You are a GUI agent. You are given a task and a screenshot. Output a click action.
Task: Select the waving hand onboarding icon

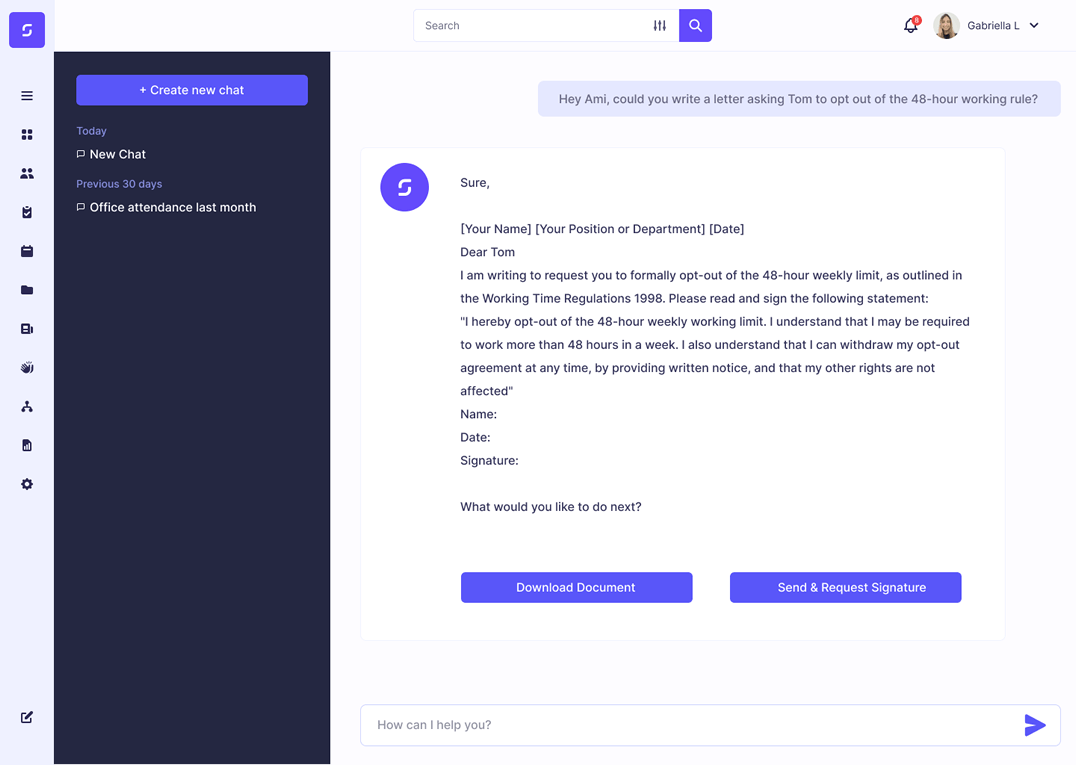tap(27, 367)
